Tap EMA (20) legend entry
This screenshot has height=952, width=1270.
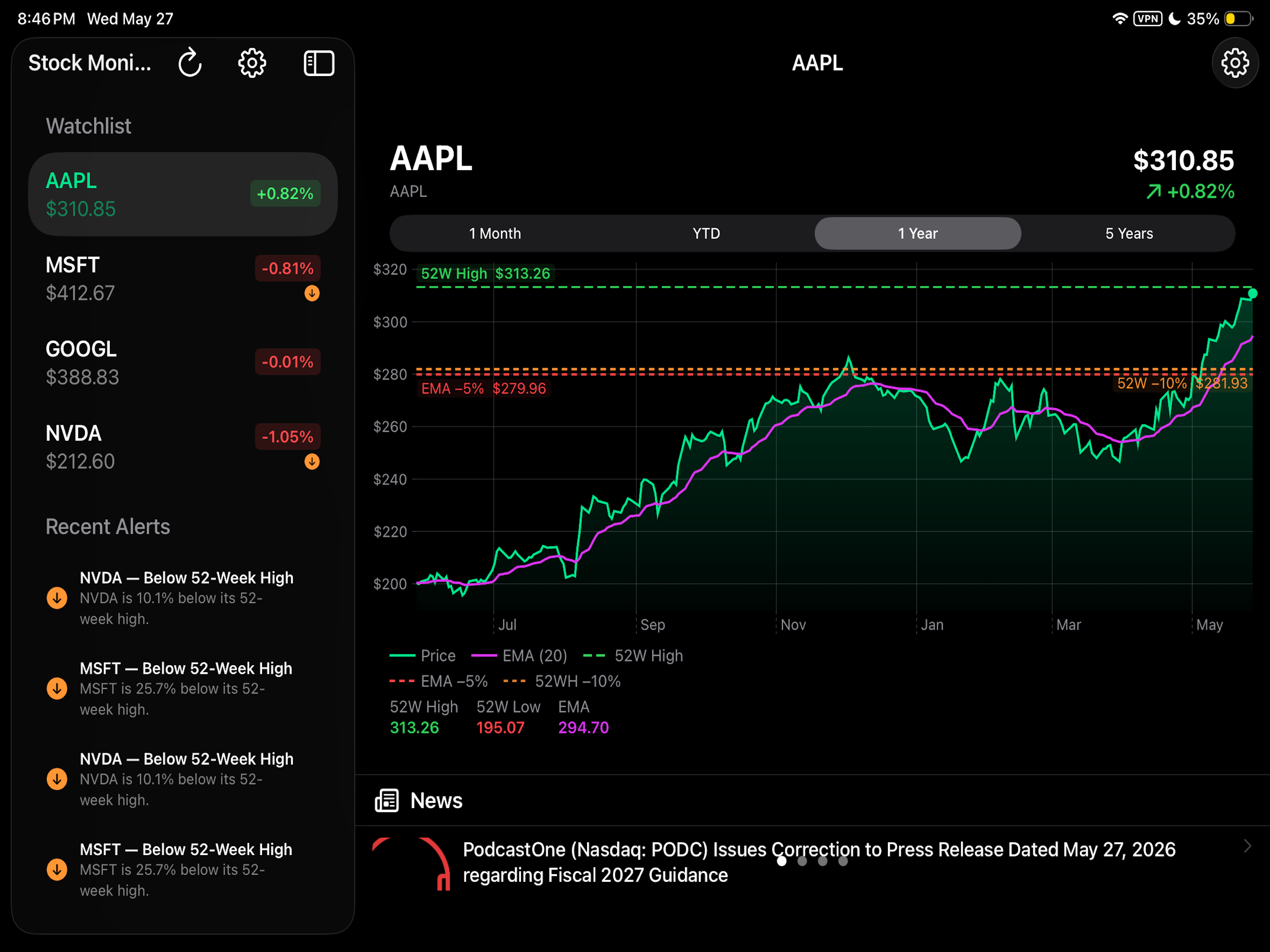click(x=519, y=655)
